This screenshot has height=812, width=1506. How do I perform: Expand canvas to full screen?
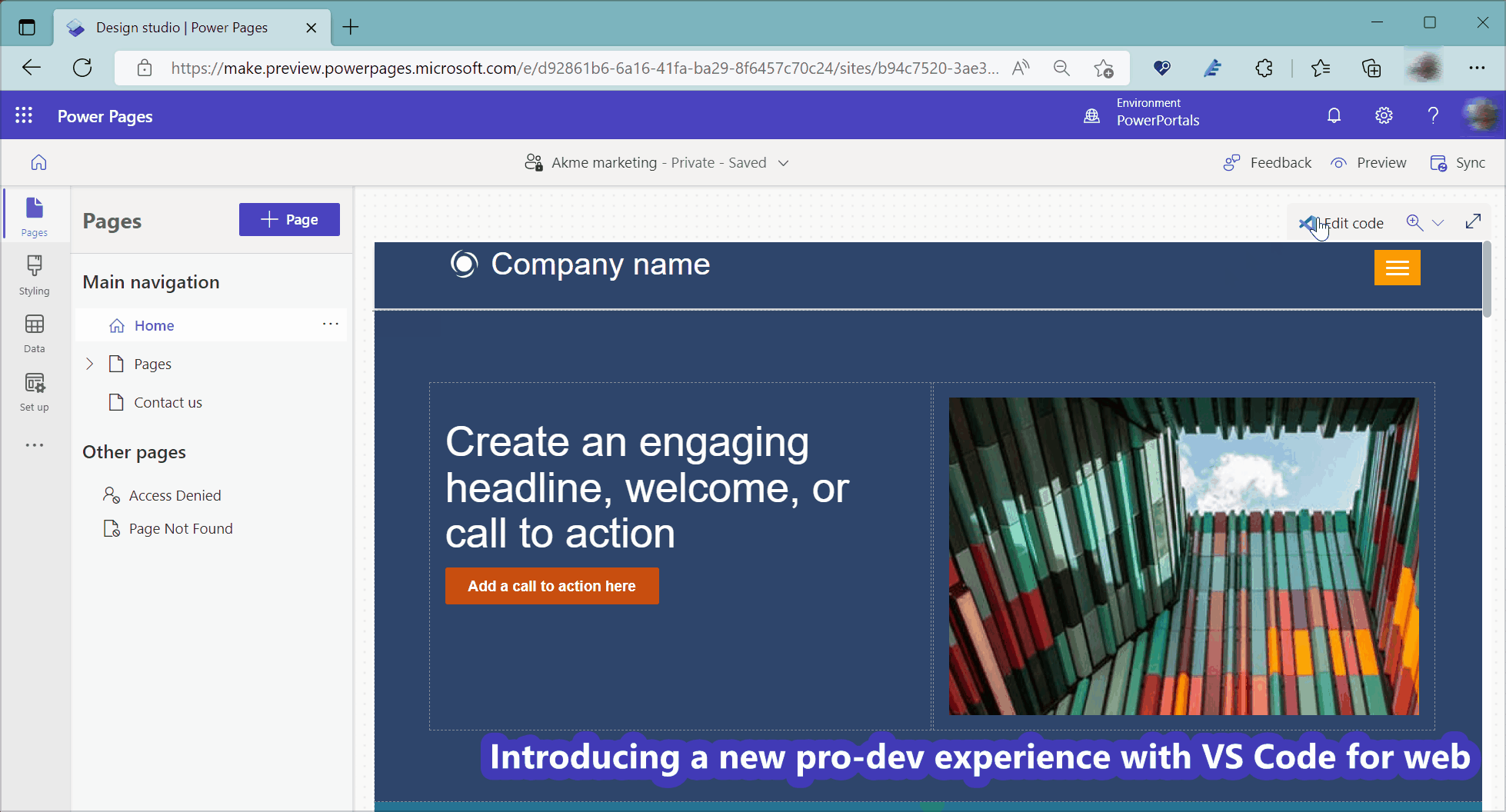tap(1473, 222)
